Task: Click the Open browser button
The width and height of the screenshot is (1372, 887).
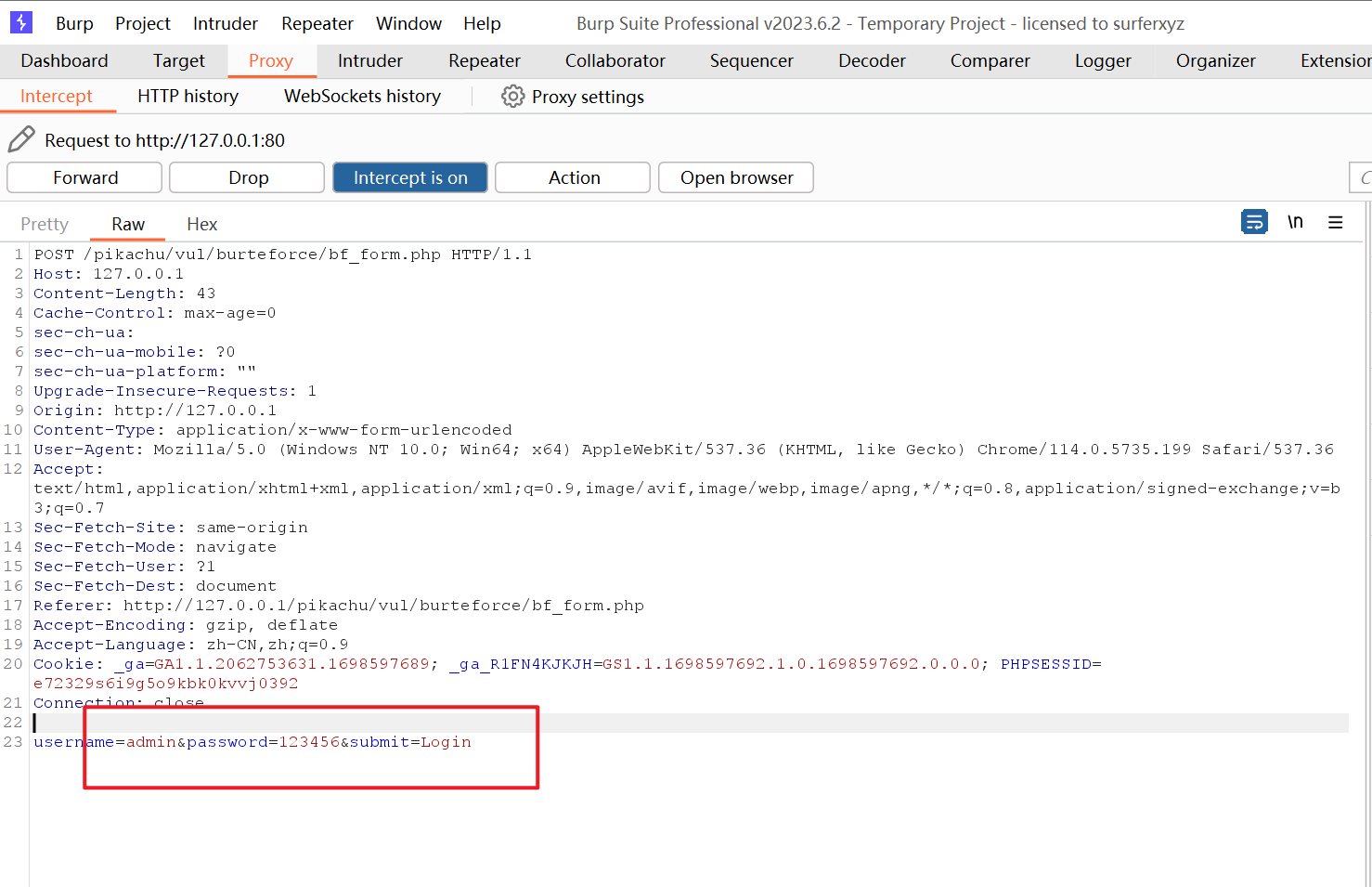Action: tap(736, 177)
